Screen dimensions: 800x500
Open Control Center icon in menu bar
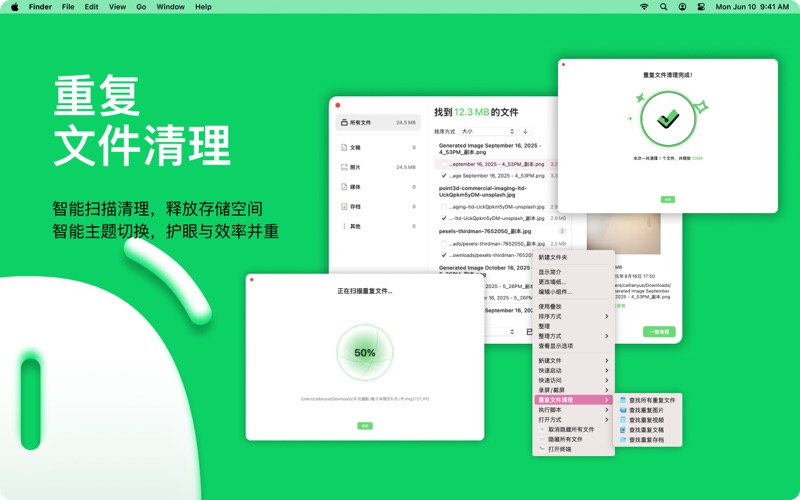point(701,7)
